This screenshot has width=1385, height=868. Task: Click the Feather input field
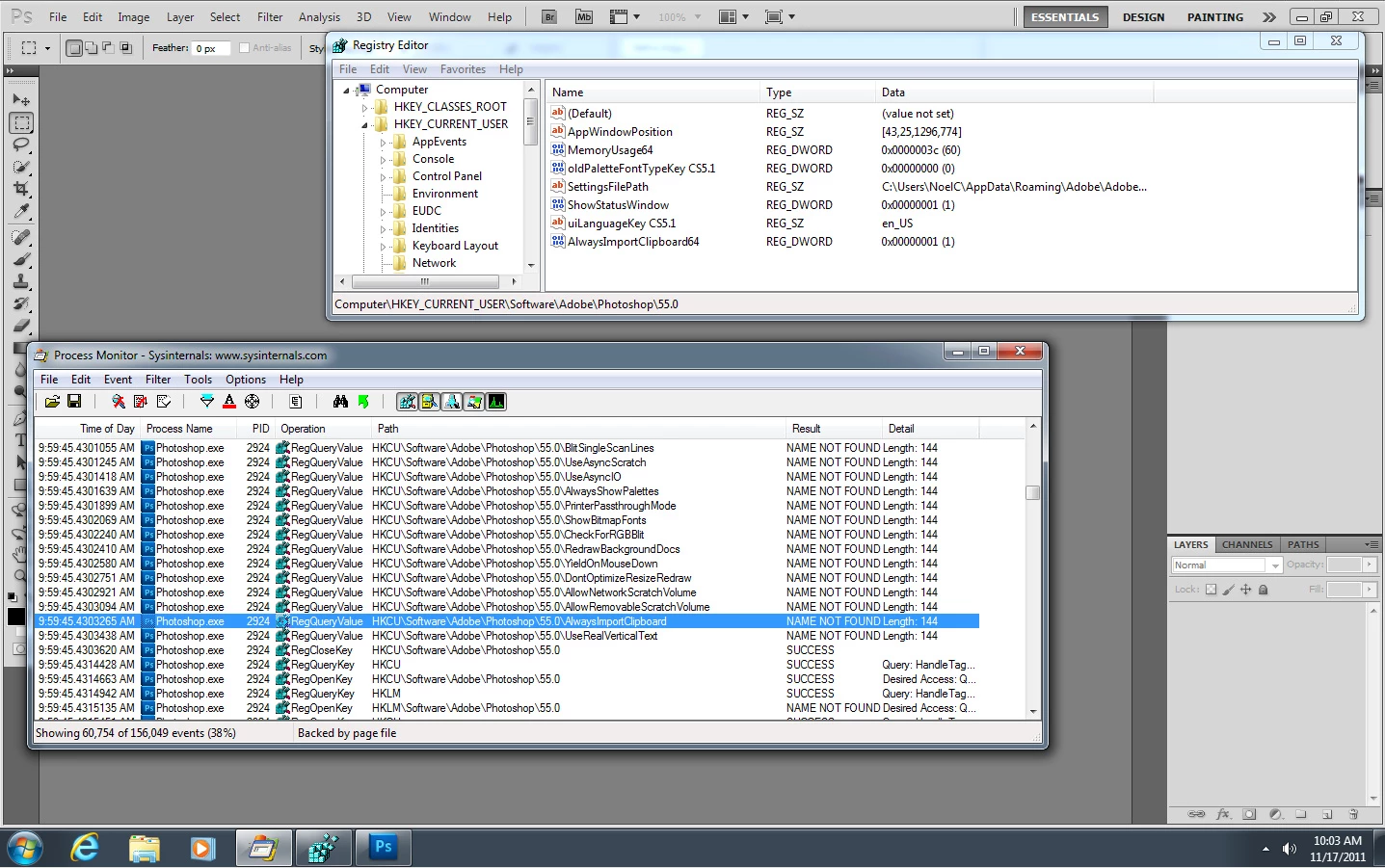[211, 48]
